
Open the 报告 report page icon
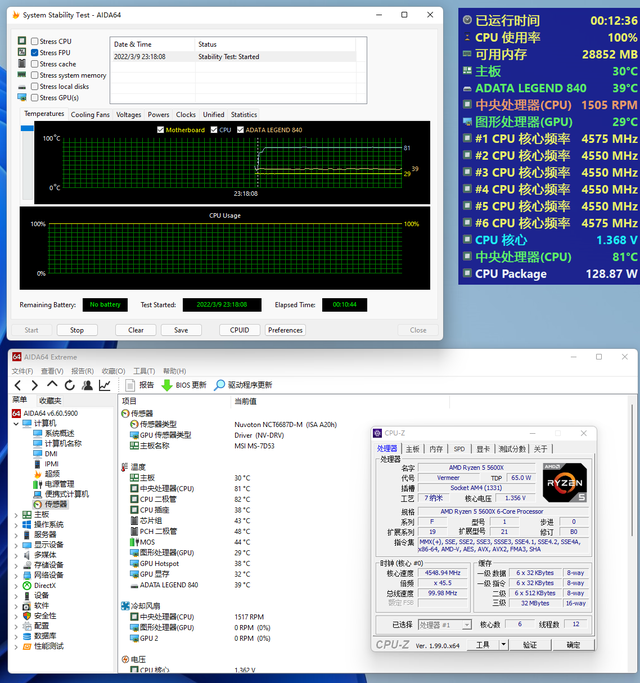point(130,385)
